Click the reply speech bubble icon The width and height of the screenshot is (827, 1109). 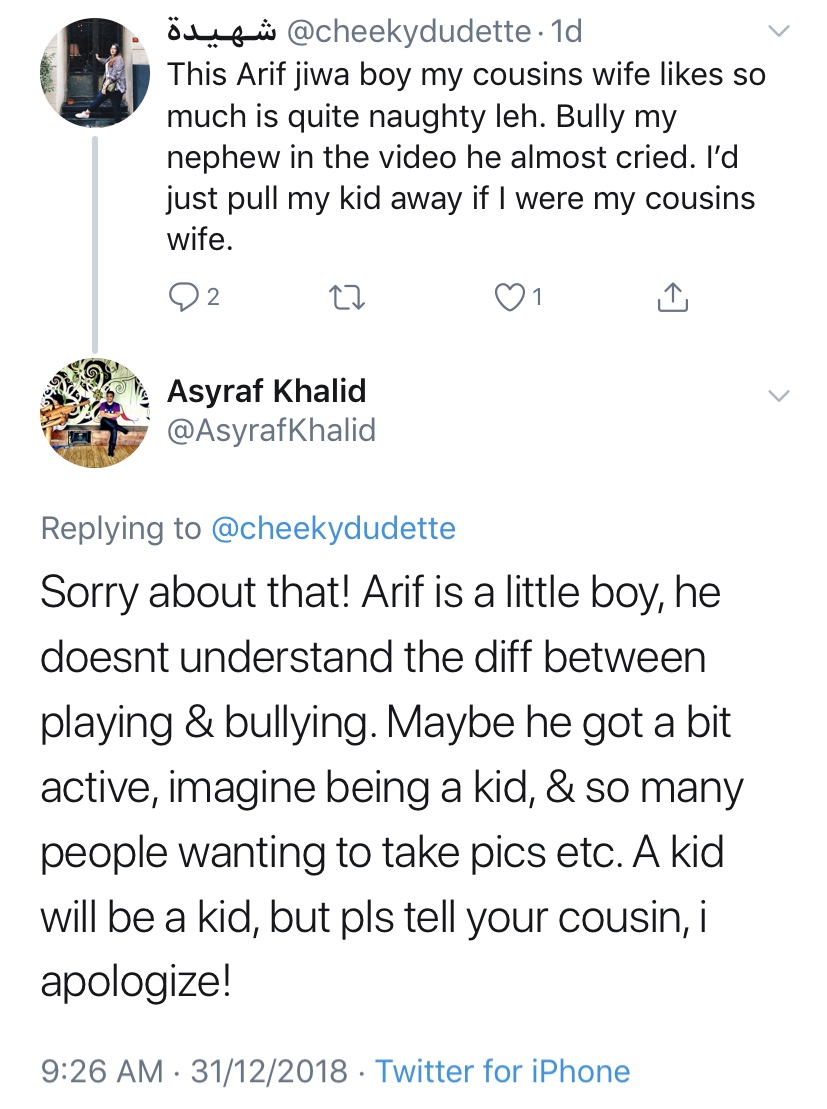coord(183,296)
